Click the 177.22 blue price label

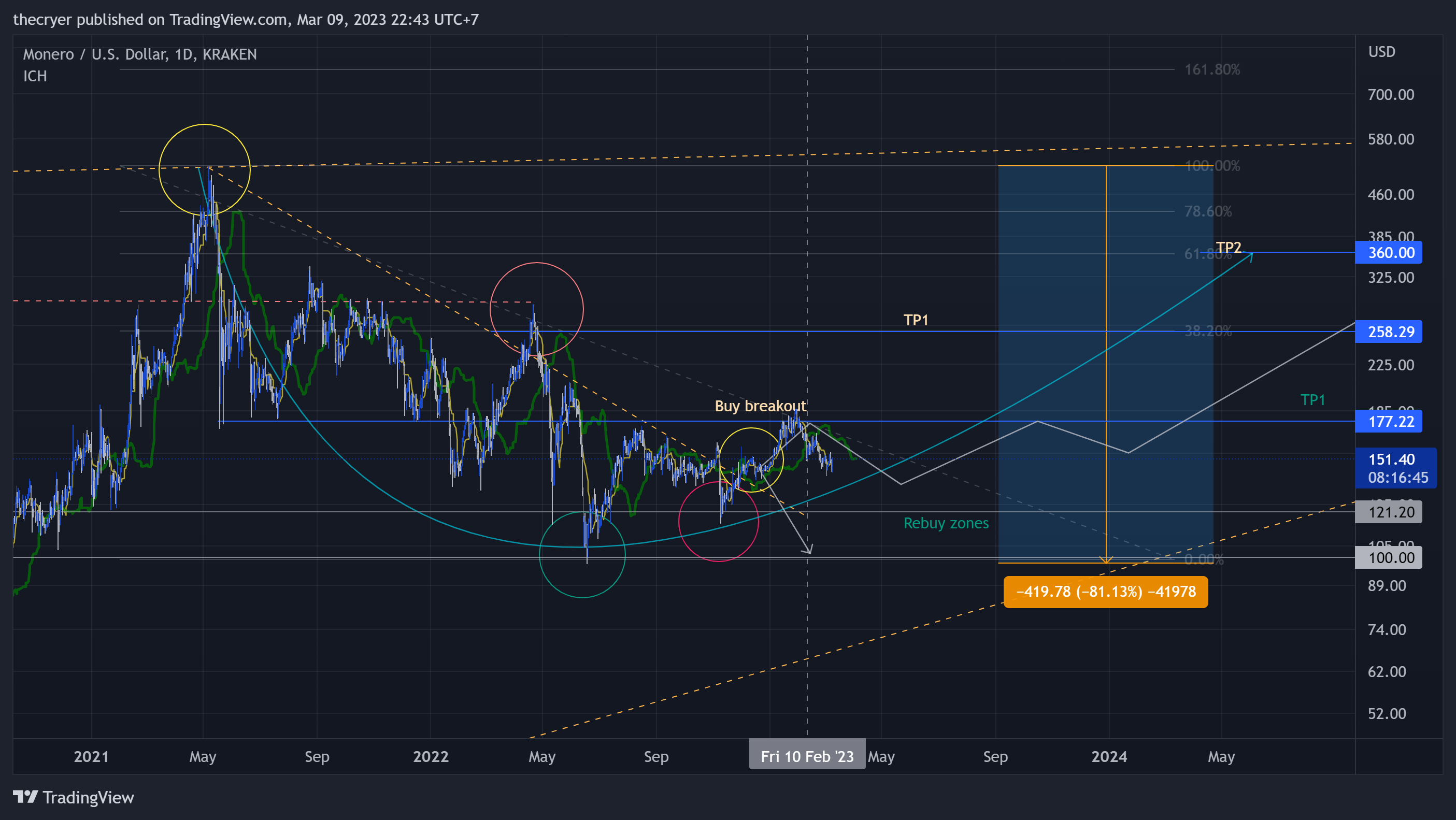pos(1388,422)
